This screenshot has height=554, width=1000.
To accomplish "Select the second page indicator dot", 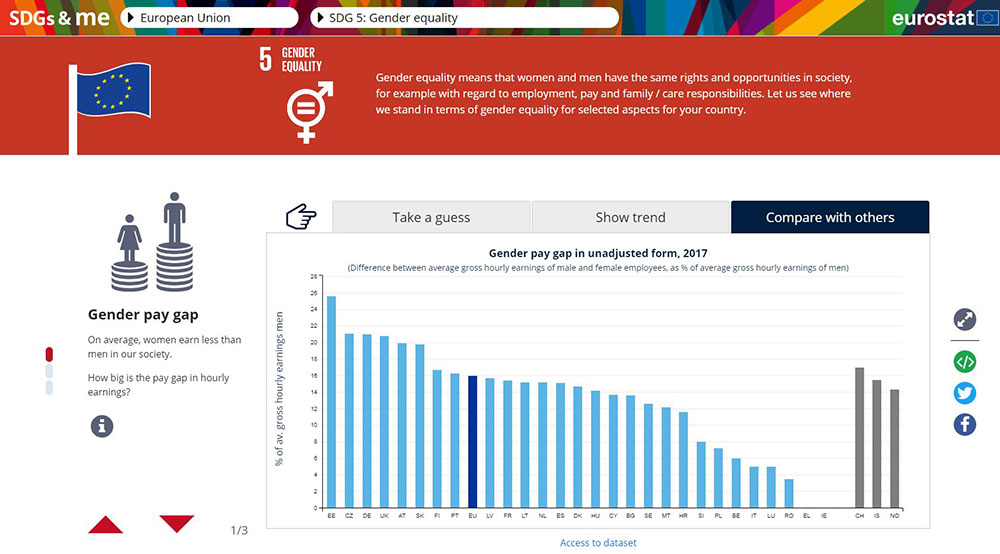I will (50, 371).
